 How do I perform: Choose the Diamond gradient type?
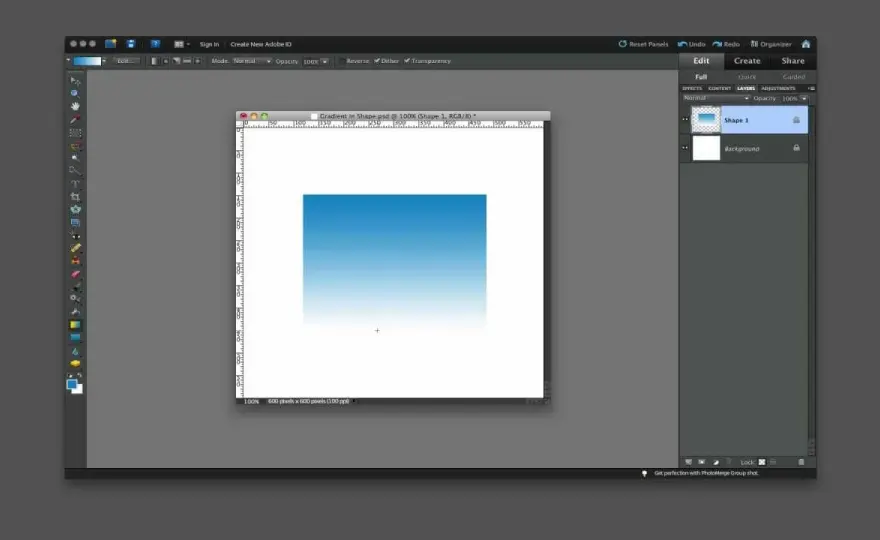(197, 61)
